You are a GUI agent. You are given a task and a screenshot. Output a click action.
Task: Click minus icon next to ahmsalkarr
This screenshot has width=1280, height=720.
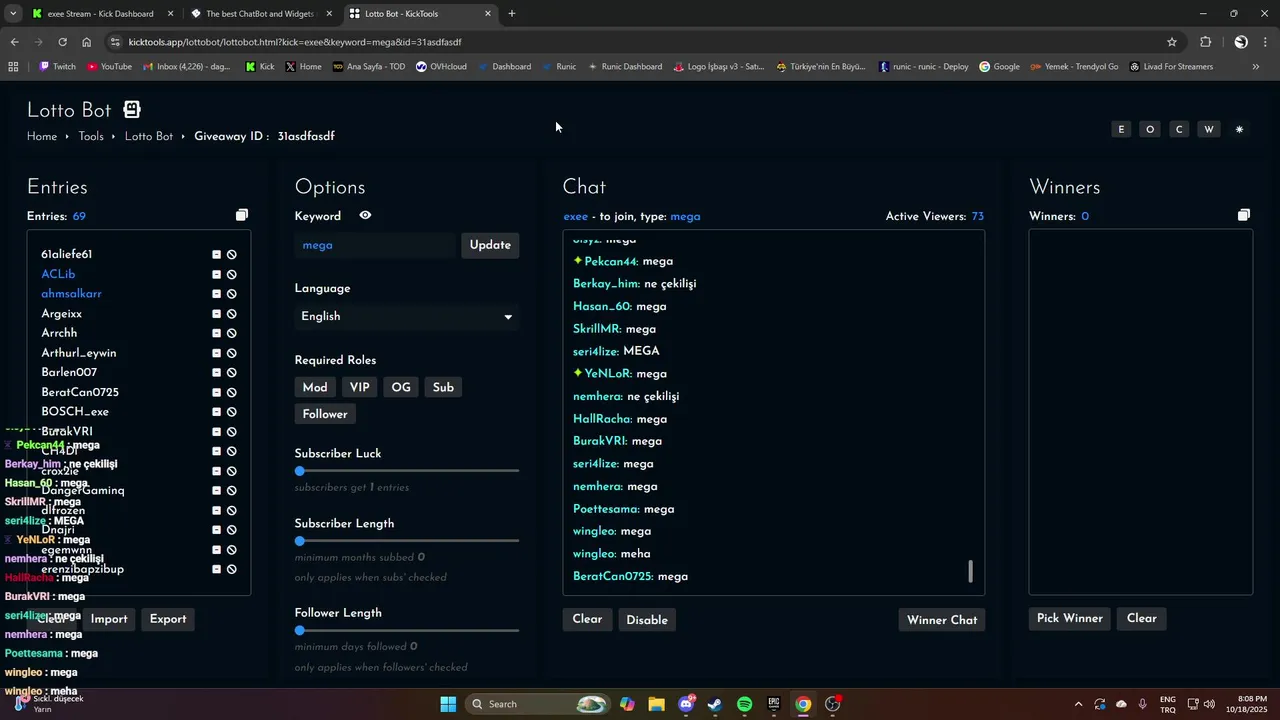[216, 294]
